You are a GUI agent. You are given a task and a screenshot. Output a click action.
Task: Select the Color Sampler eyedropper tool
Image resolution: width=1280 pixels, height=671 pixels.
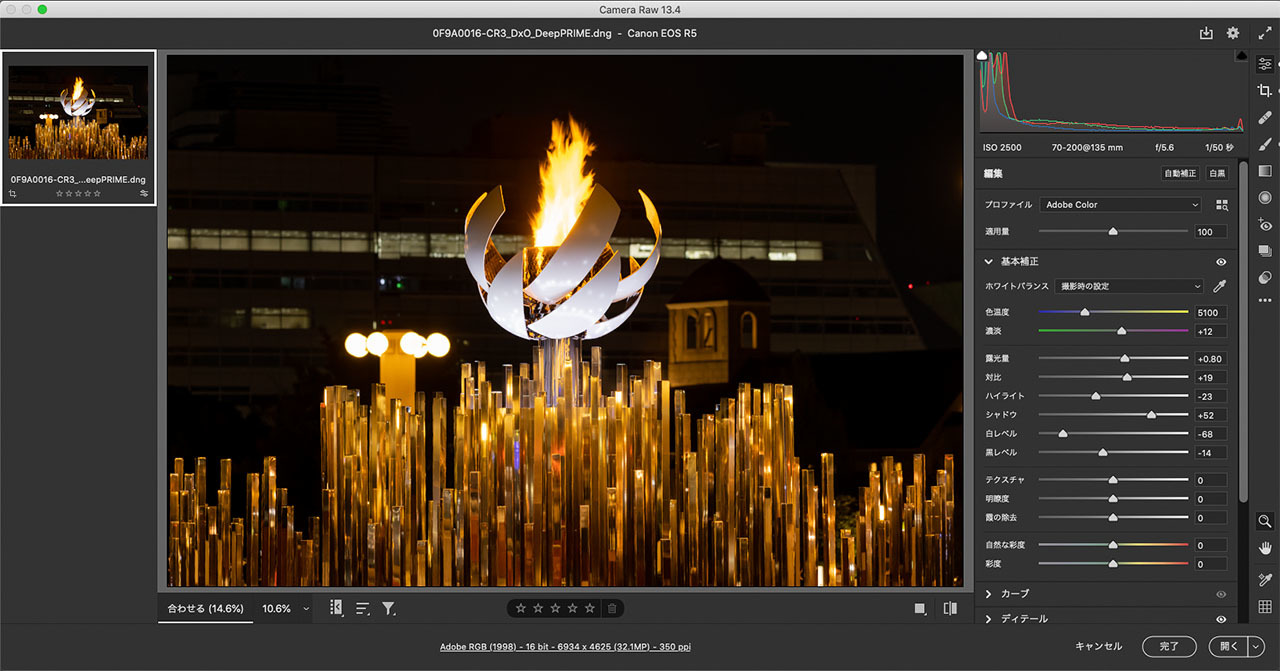click(1265, 579)
